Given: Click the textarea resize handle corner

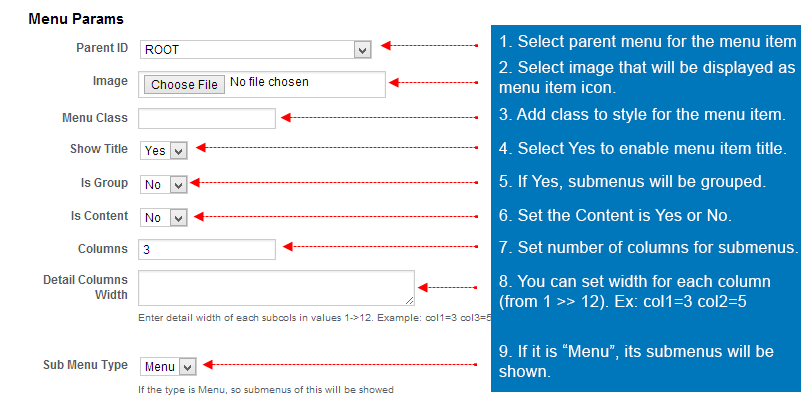Looking at the screenshot, I should [410, 301].
